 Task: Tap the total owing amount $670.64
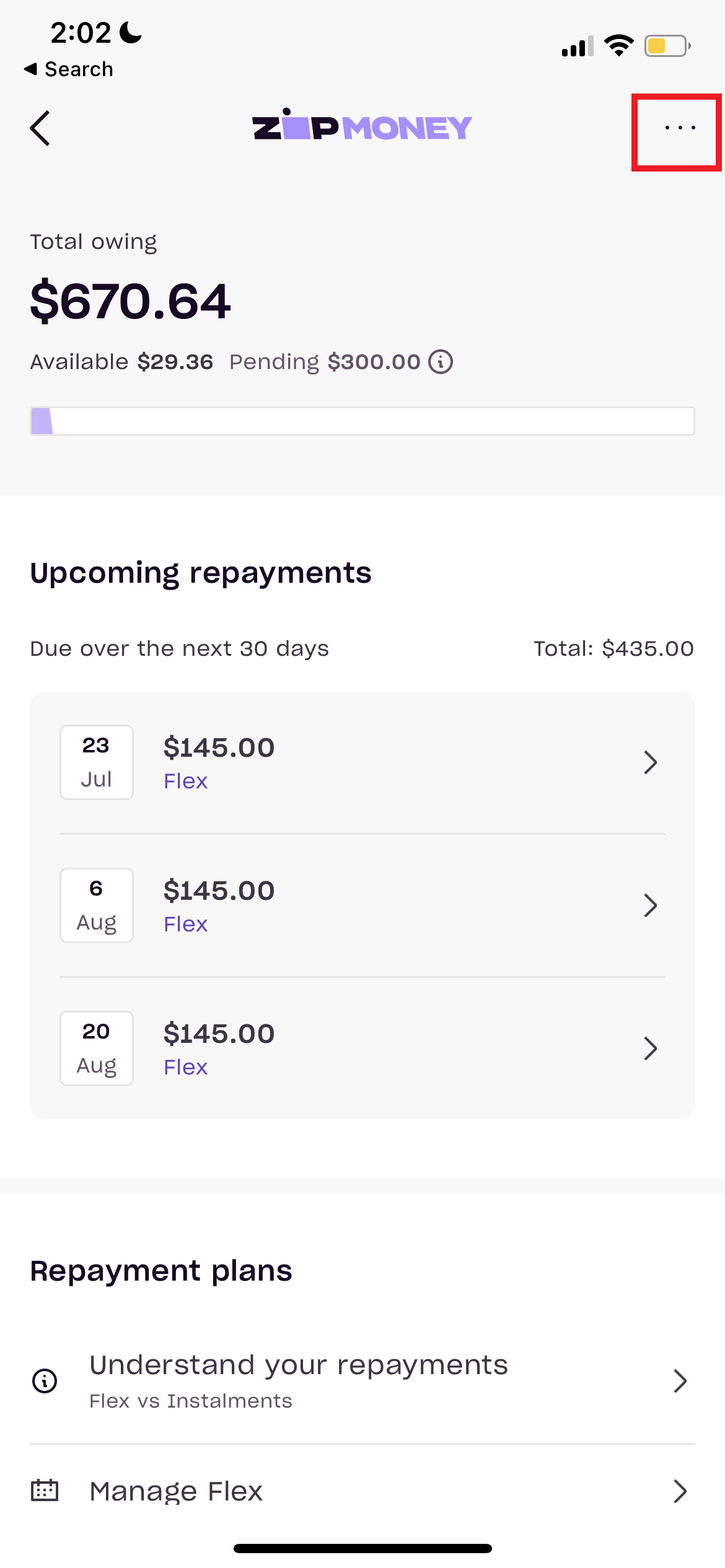tap(130, 302)
